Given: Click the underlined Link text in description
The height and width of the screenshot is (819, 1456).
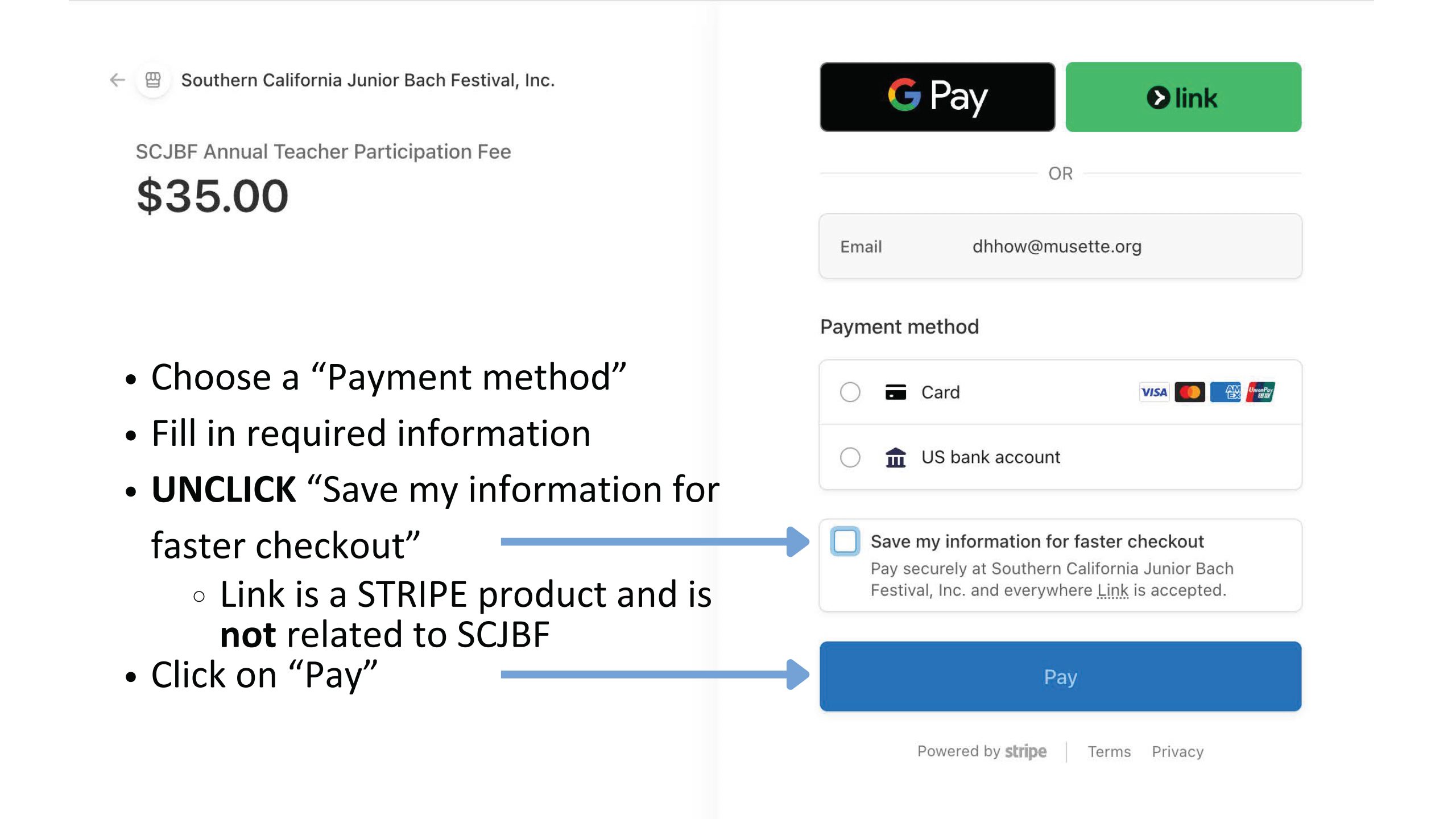Looking at the screenshot, I should pos(1112,590).
